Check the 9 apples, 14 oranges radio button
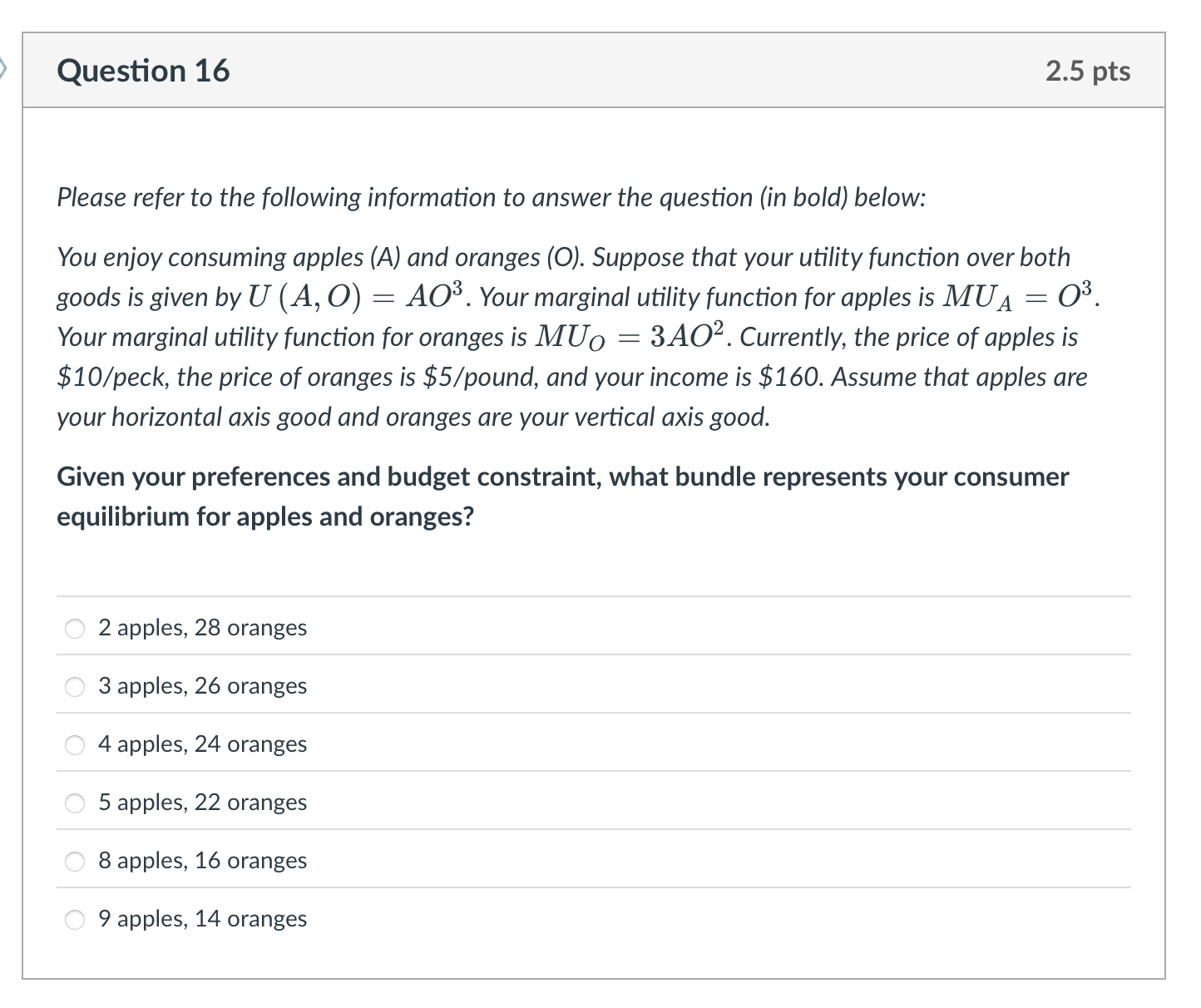 point(76,920)
